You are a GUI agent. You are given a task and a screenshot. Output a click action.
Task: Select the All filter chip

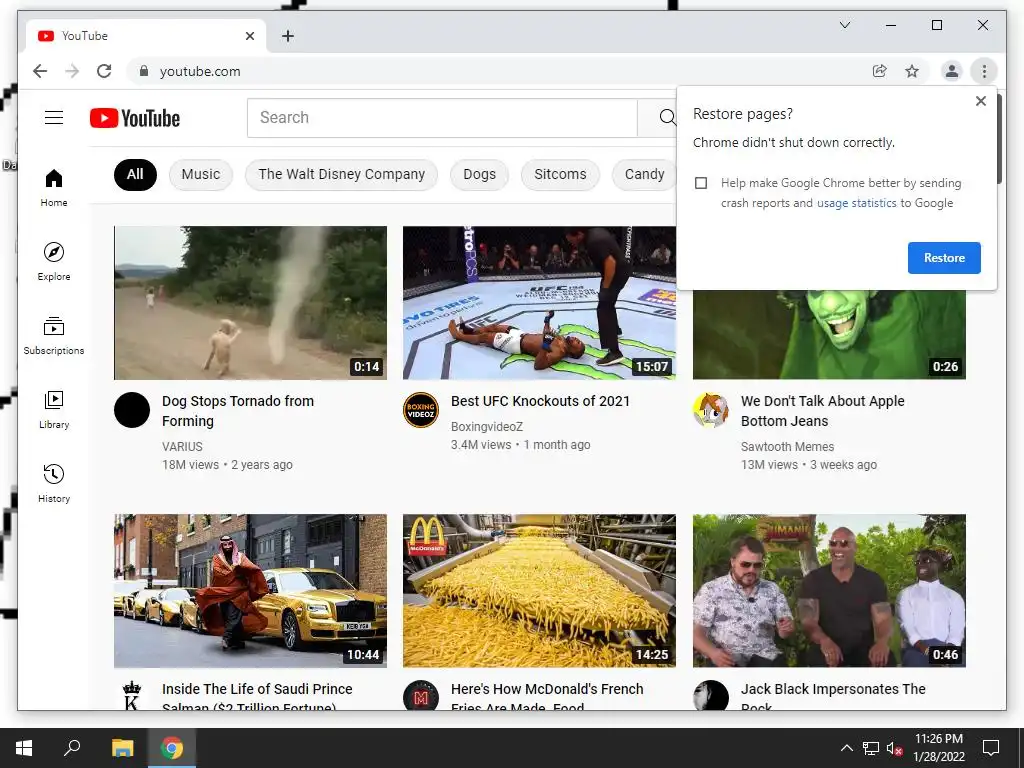pos(135,174)
